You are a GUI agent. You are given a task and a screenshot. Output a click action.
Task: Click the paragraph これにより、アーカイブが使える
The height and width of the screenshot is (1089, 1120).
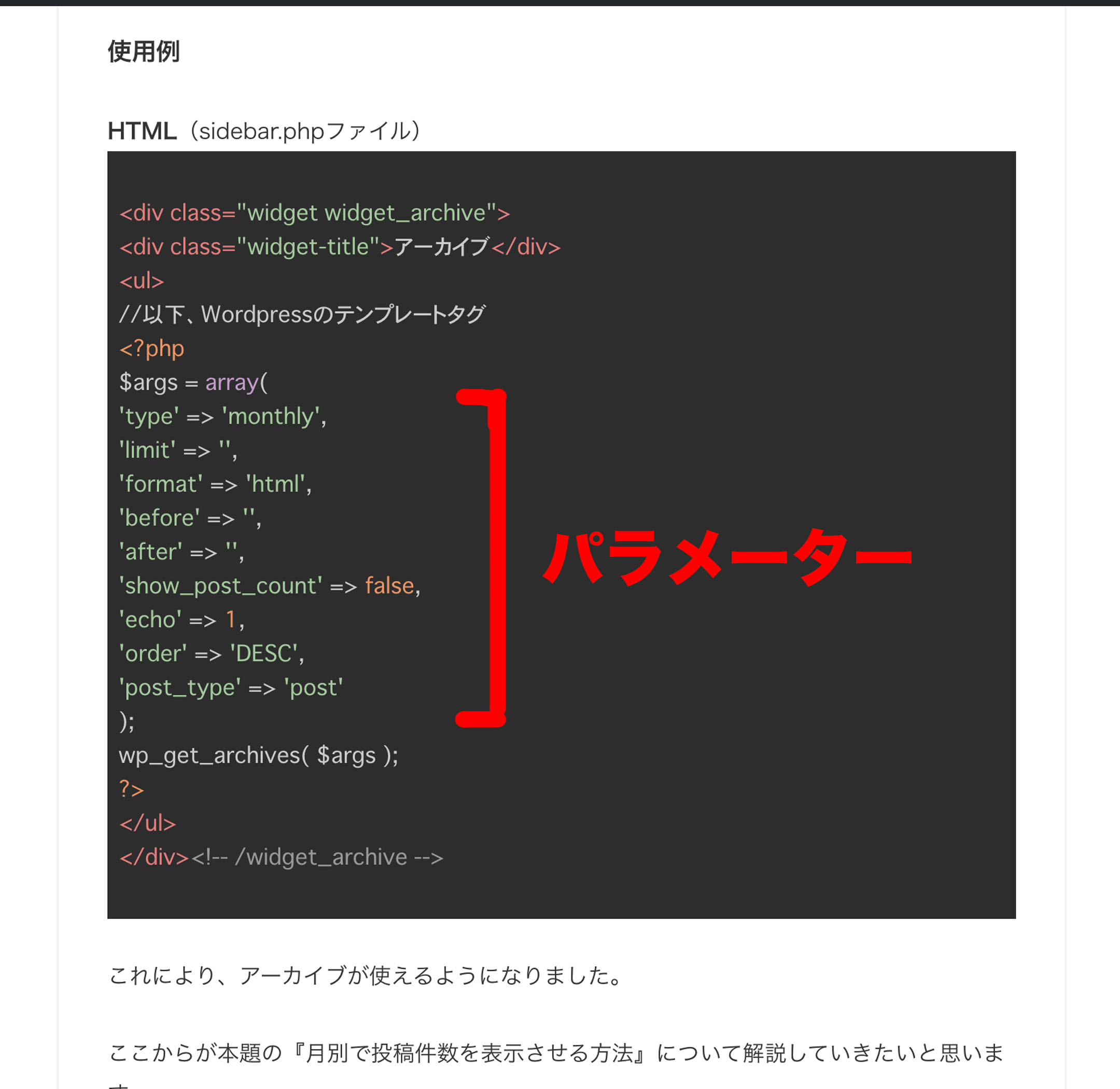[366, 976]
